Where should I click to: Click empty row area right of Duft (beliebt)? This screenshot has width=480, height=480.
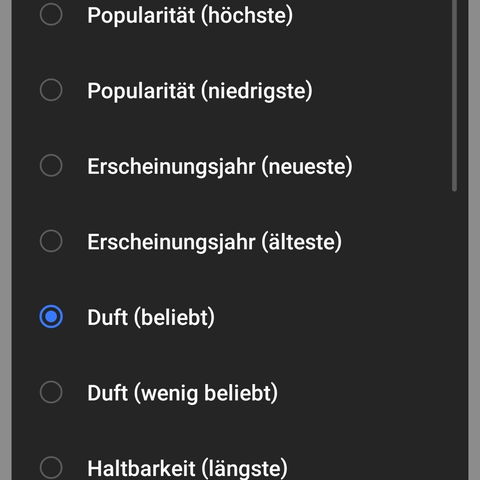pos(332,317)
